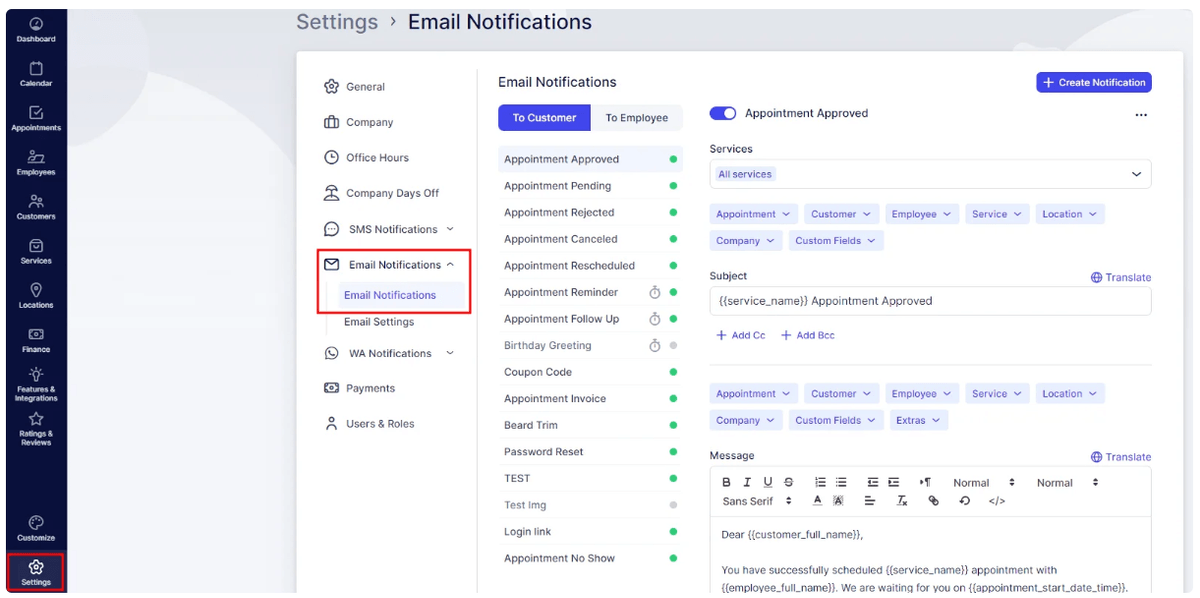The height and width of the screenshot is (598, 1200).
Task: Open Email Settings submenu item
Action: [x=379, y=322]
